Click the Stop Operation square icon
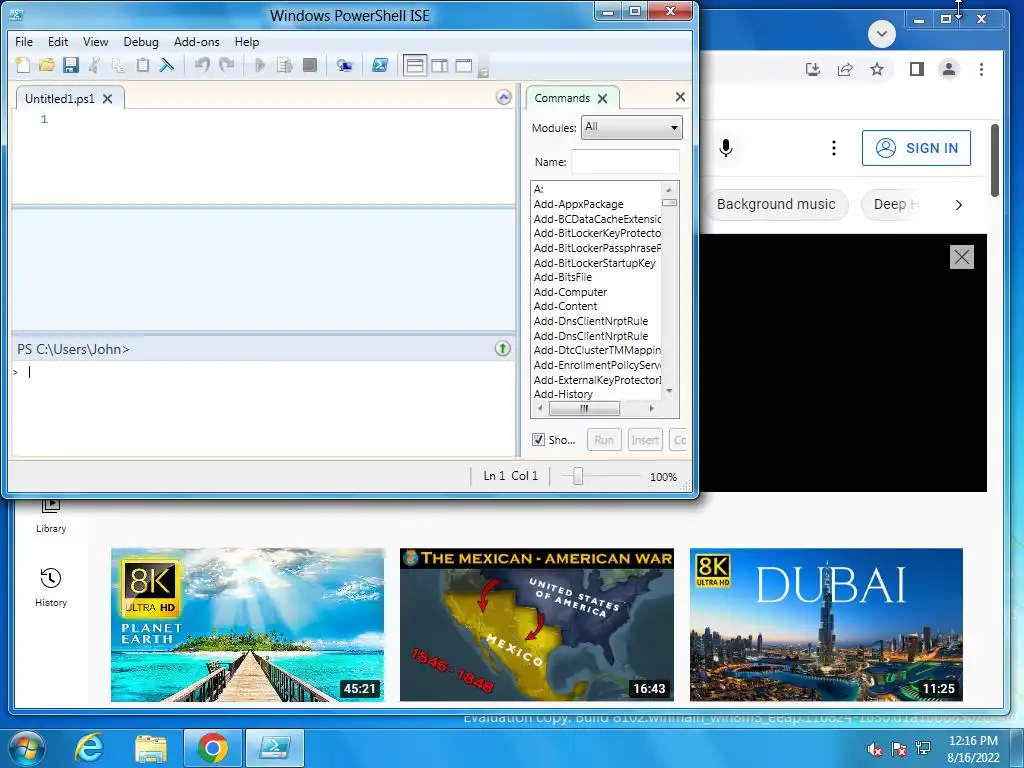The width and height of the screenshot is (1024, 768). pos(310,65)
